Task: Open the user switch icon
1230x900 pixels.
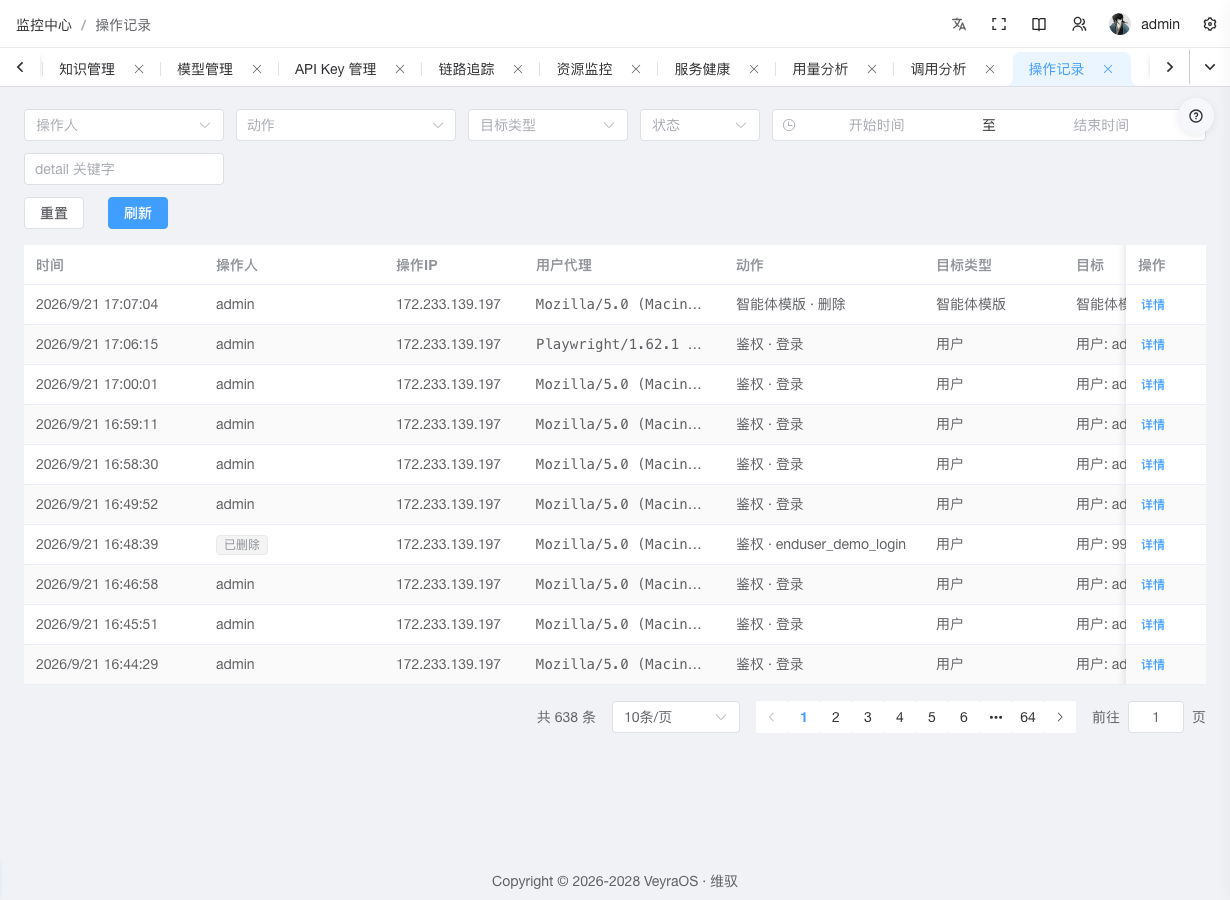Action: (x=1079, y=24)
